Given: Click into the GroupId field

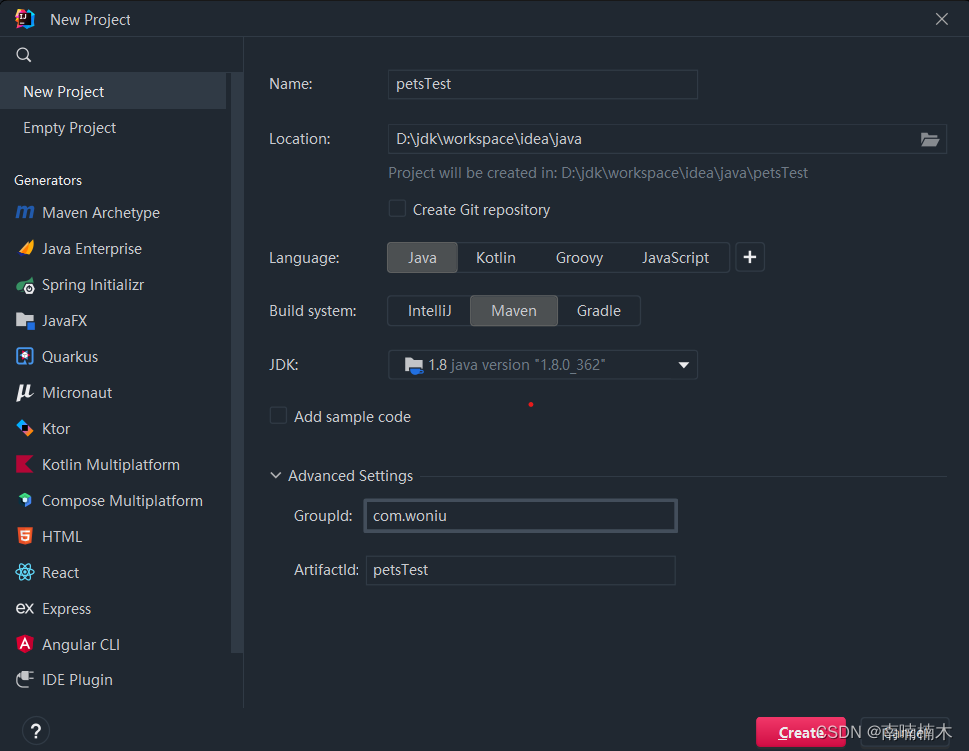Looking at the screenshot, I should click(x=520, y=516).
